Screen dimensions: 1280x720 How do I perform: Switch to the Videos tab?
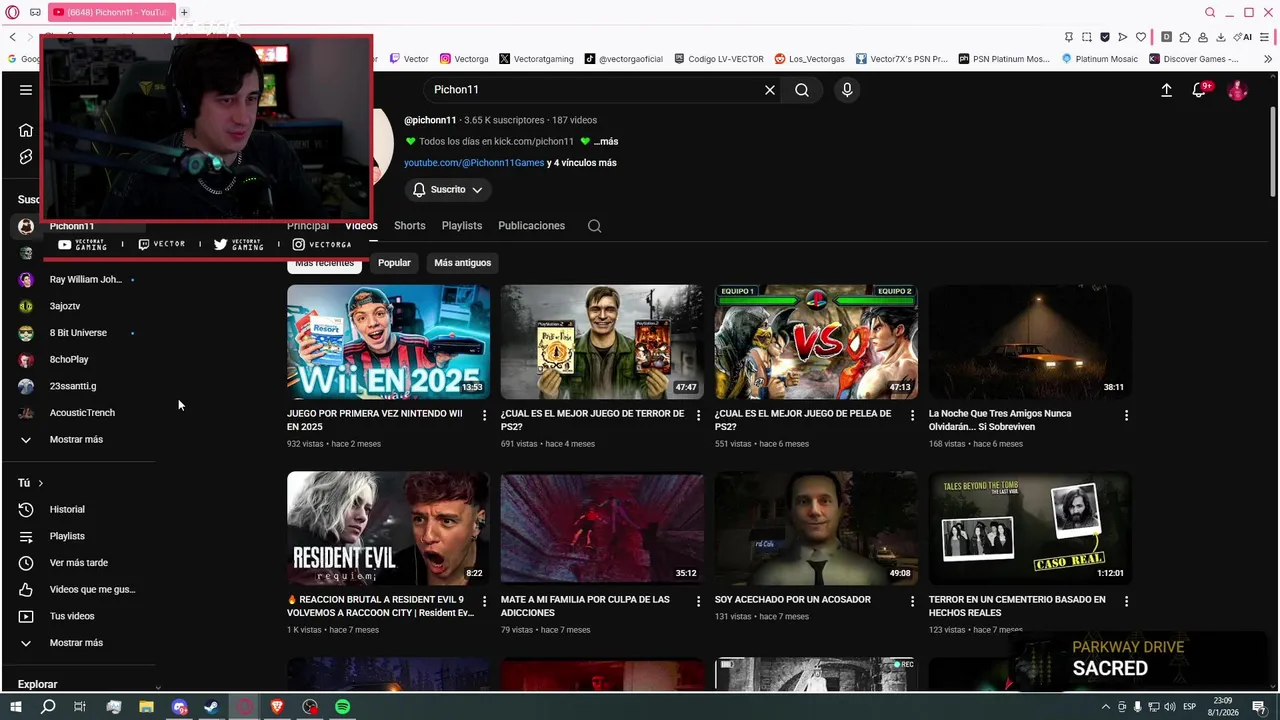[x=361, y=226]
